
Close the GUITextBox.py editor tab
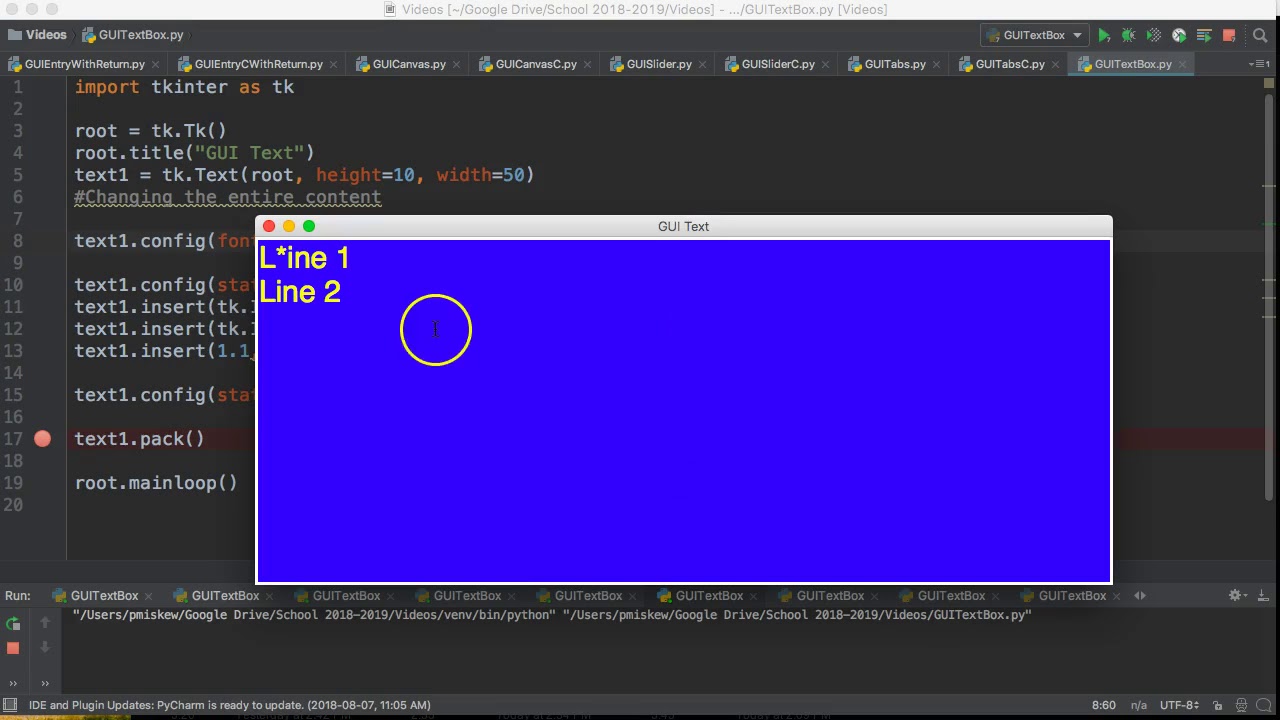click(1182, 64)
